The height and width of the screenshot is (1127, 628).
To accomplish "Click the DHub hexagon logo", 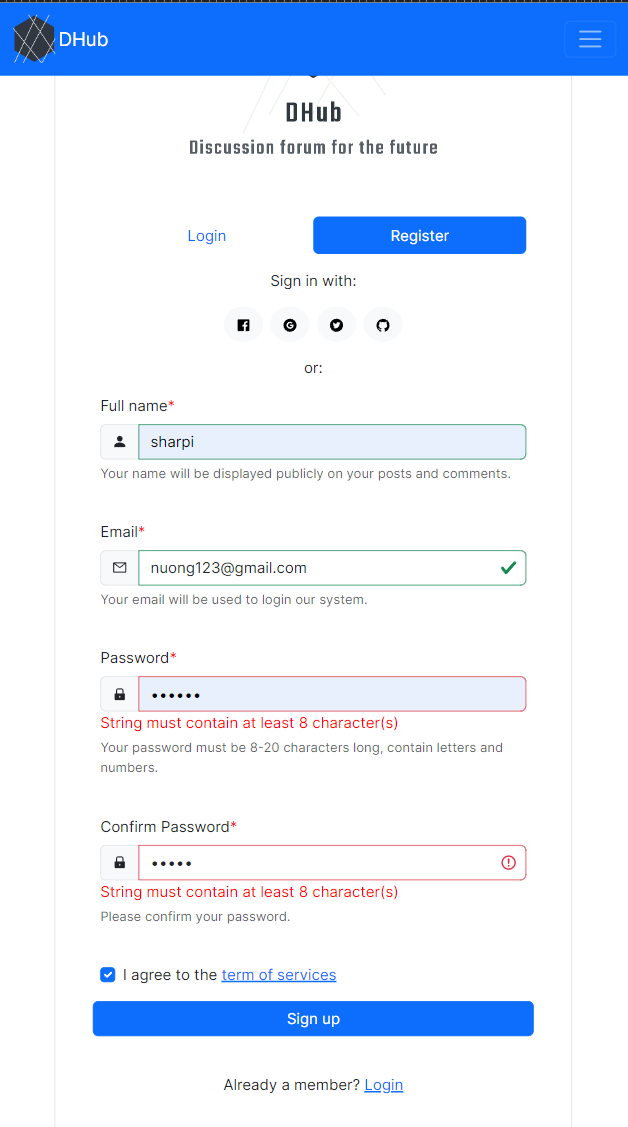I will 34,39.
